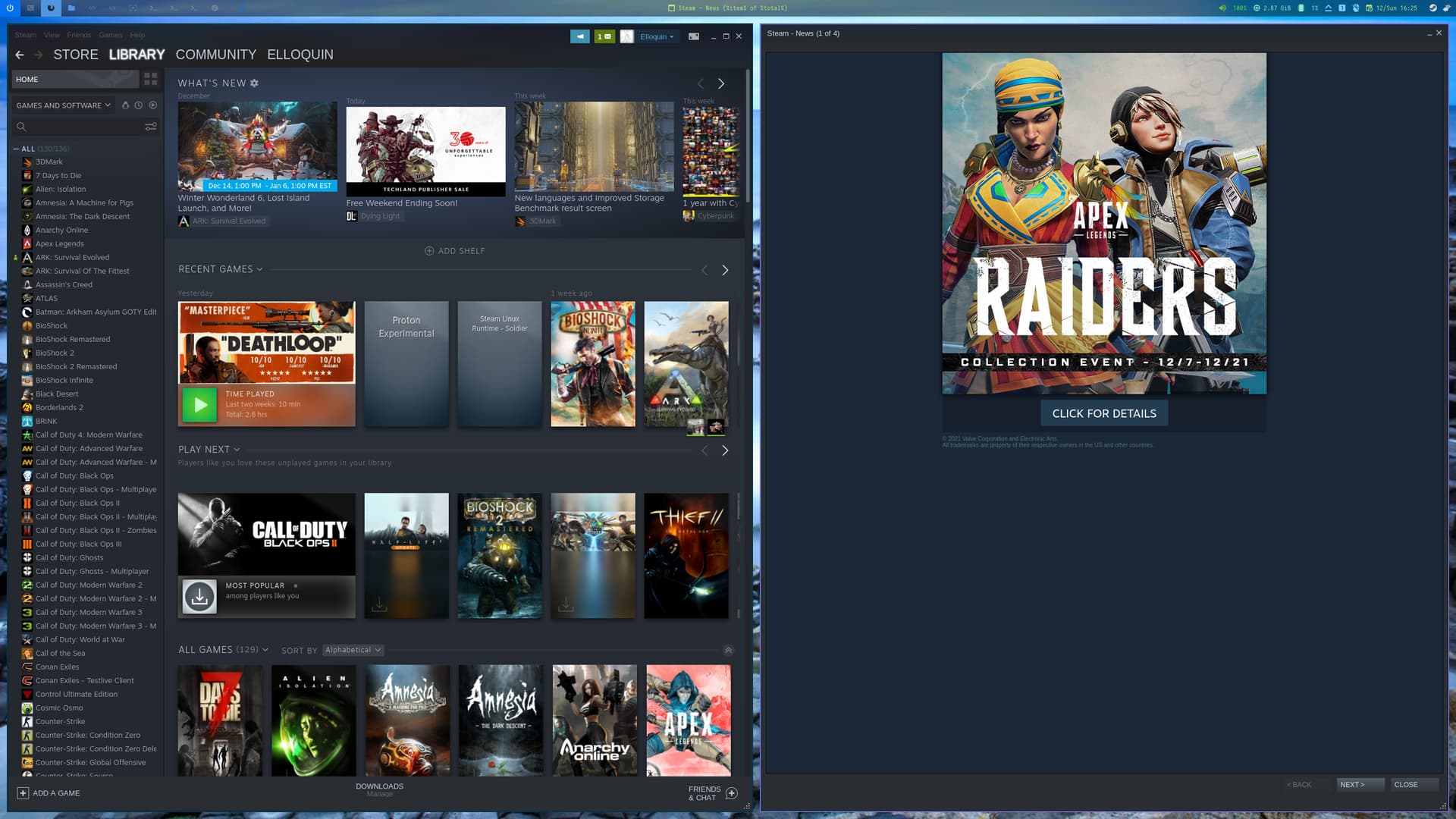Switch to Big Picture mode icon
The width and height of the screenshot is (1456, 819).
click(x=693, y=36)
